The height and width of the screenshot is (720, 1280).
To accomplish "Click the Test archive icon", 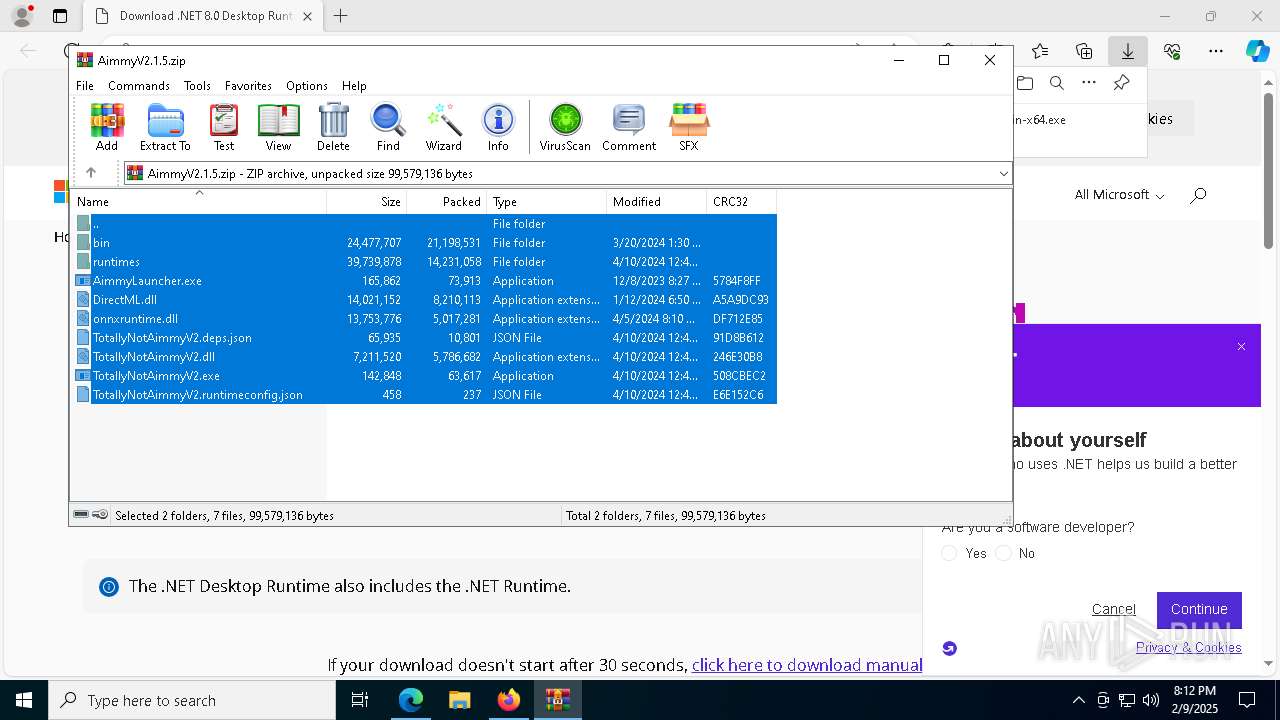I will (224, 127).
